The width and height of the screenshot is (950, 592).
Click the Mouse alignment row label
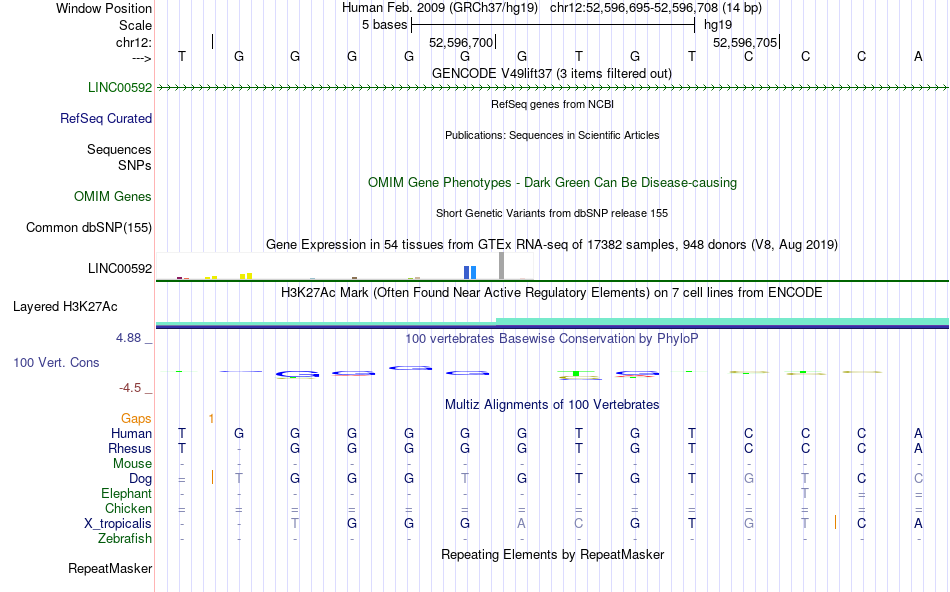(132, 464)
